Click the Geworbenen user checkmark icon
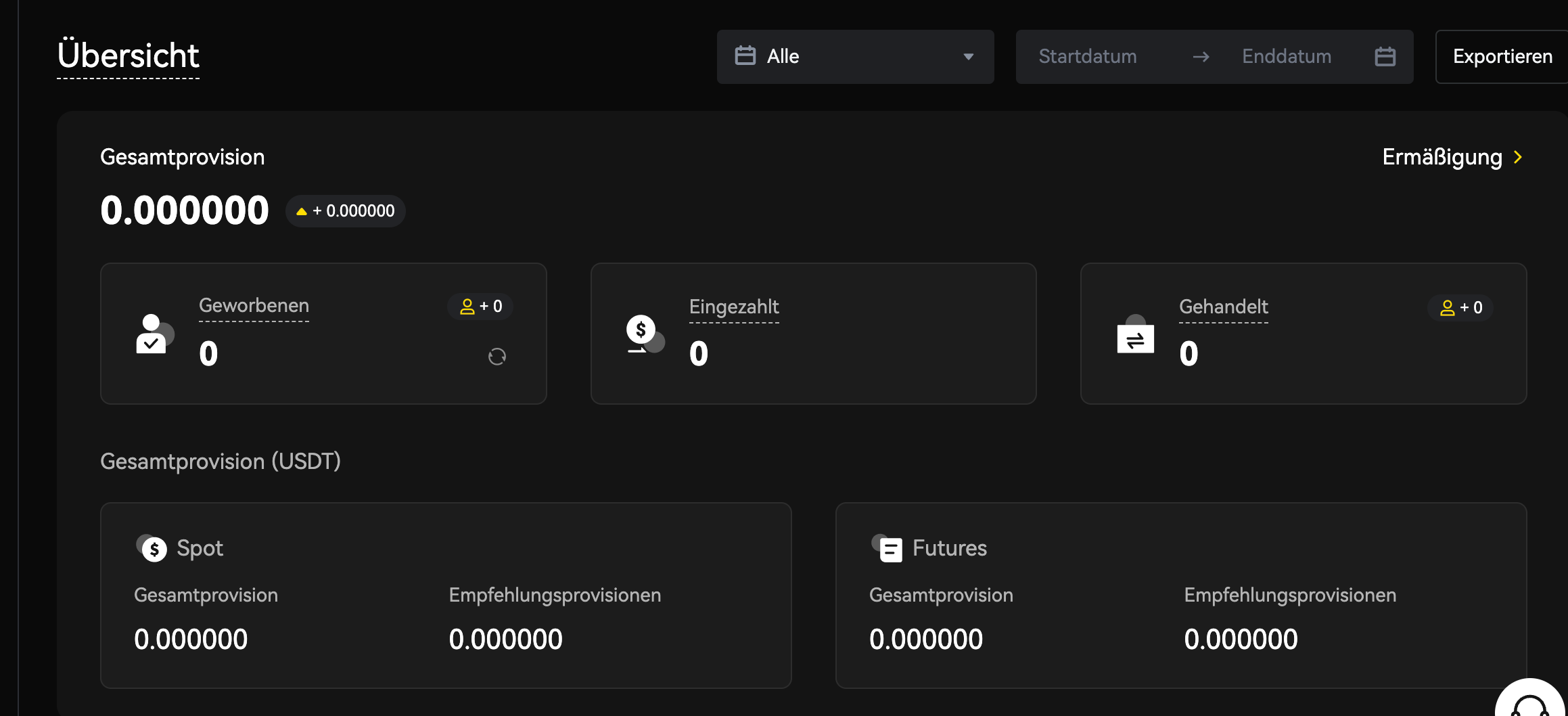Viewport: 1568px width, 716px height. [x=154, y=334]
